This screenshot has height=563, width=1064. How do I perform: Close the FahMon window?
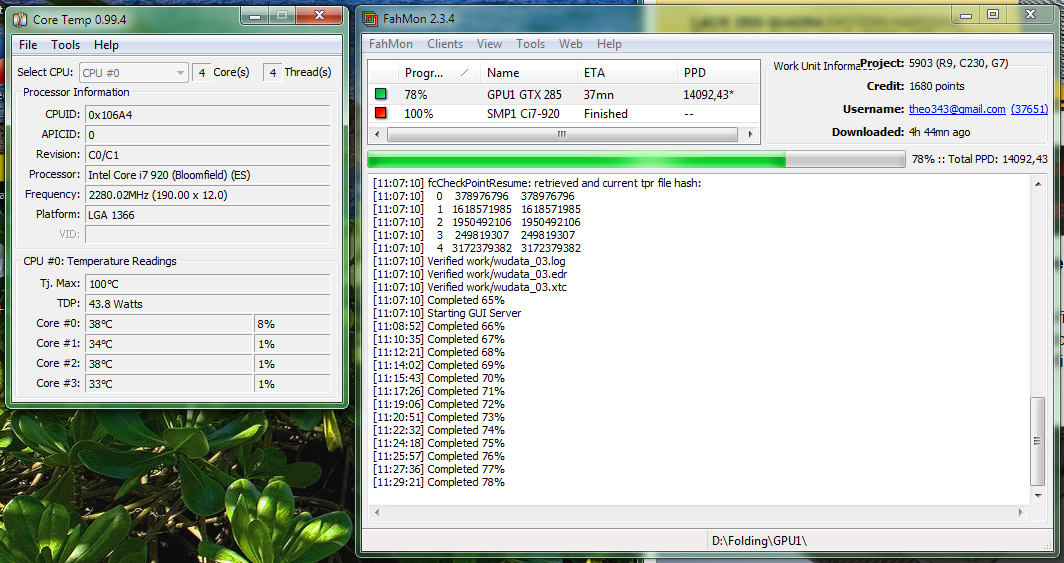(x=1031, y=15)
